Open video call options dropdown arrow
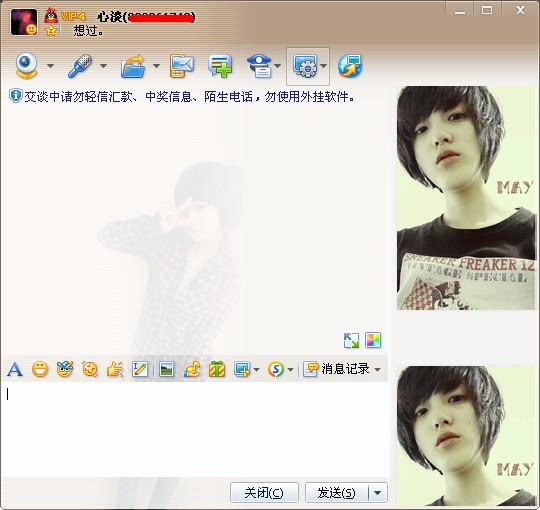Viewport: 540px width, 510px height. [x=51, y=66]
